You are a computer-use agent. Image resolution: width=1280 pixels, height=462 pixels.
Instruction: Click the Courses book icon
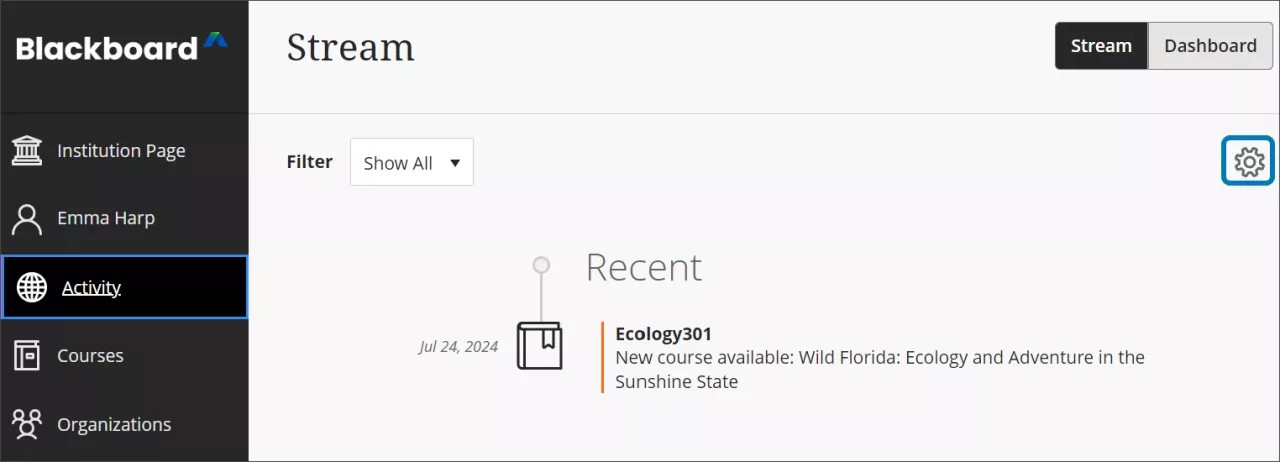[27, 356]
